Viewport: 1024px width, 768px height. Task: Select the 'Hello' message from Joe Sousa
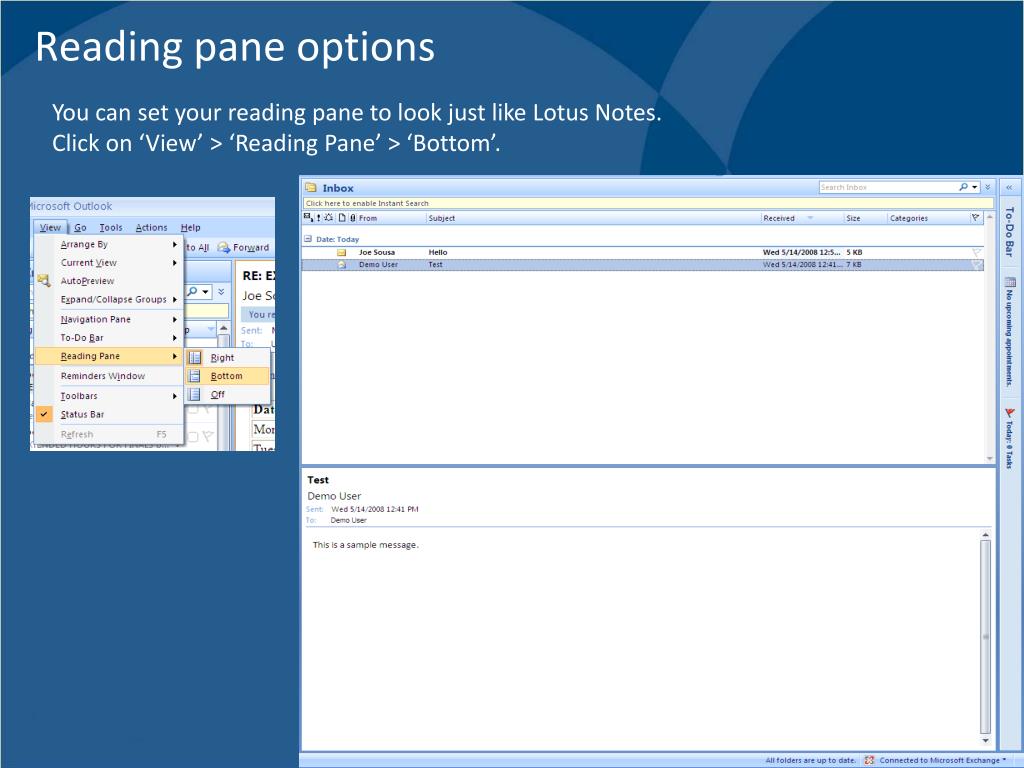point(643,252)
